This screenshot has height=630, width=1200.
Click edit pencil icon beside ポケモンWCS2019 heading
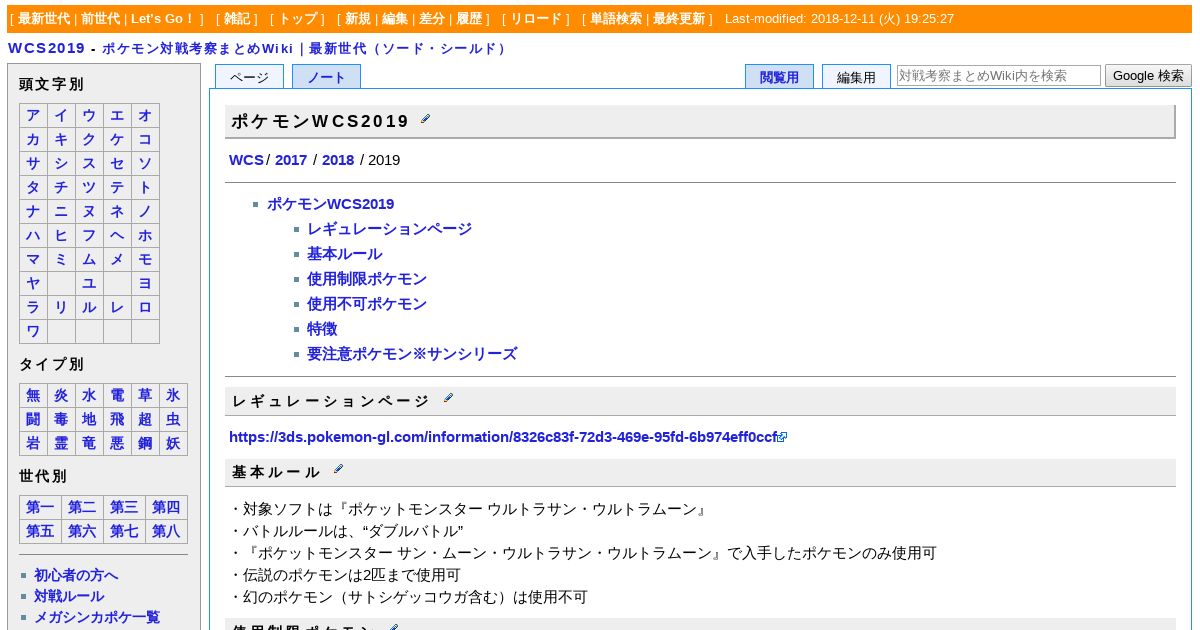pyautogui.click(x=425, y=119)
